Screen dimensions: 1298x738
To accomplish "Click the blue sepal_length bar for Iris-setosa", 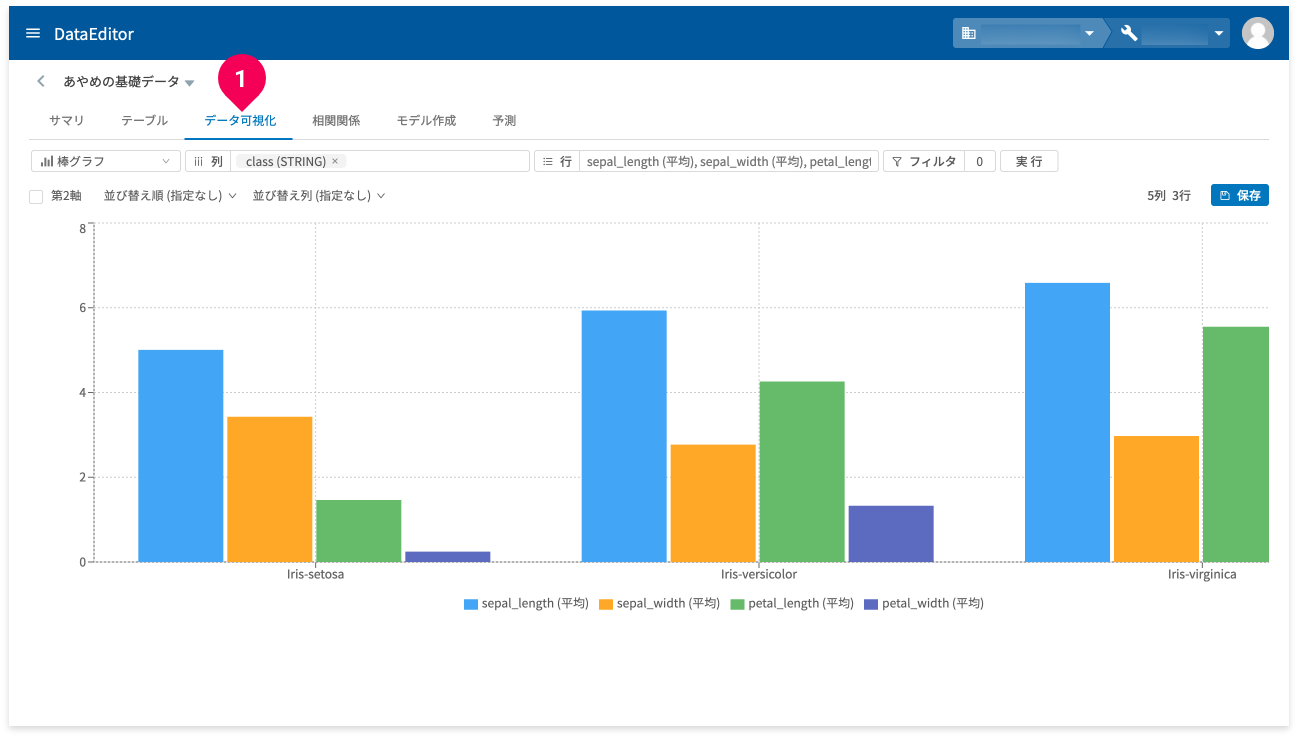I will 181,456.
